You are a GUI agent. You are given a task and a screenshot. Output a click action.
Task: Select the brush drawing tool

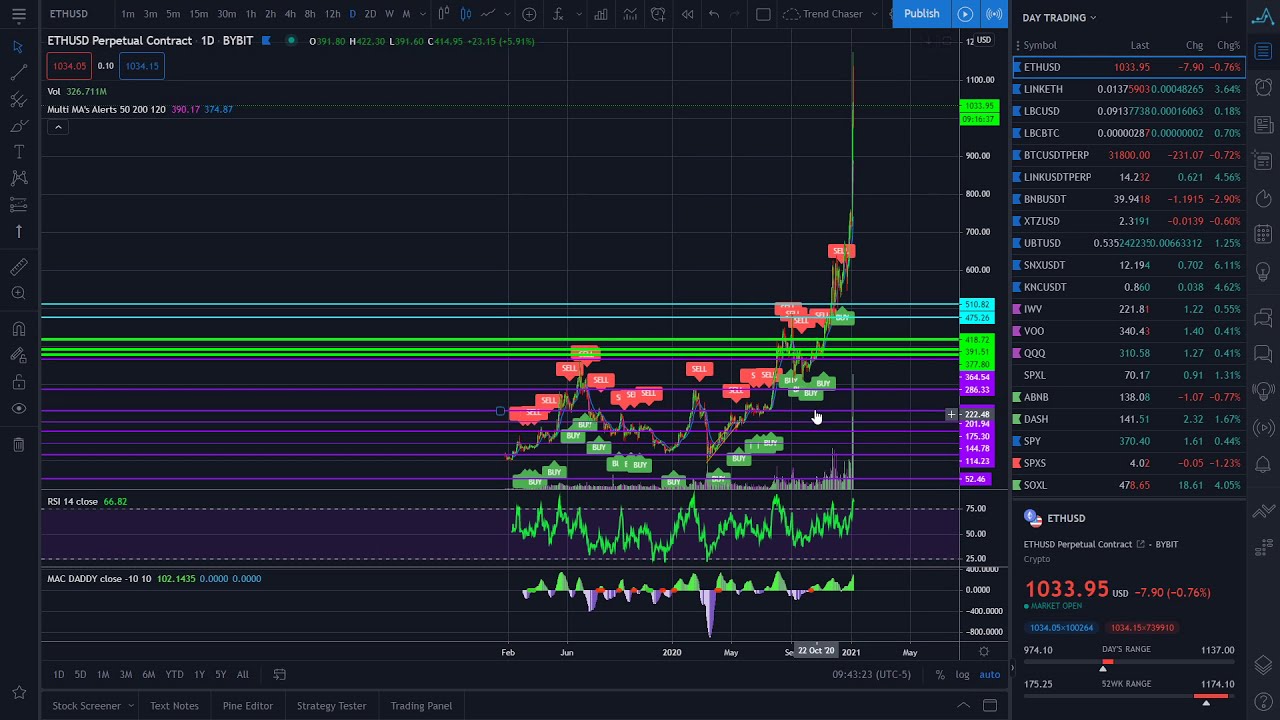coord(18,126)
